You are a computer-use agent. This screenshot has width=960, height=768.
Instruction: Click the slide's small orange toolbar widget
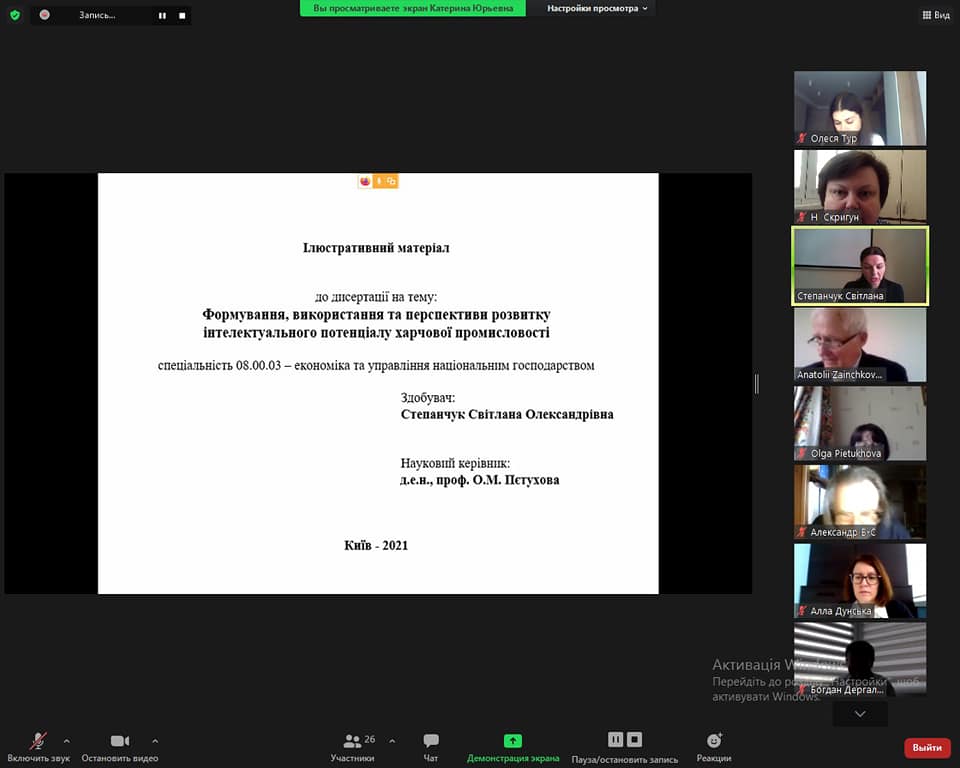pyautogui.click(x=378, y=181)
